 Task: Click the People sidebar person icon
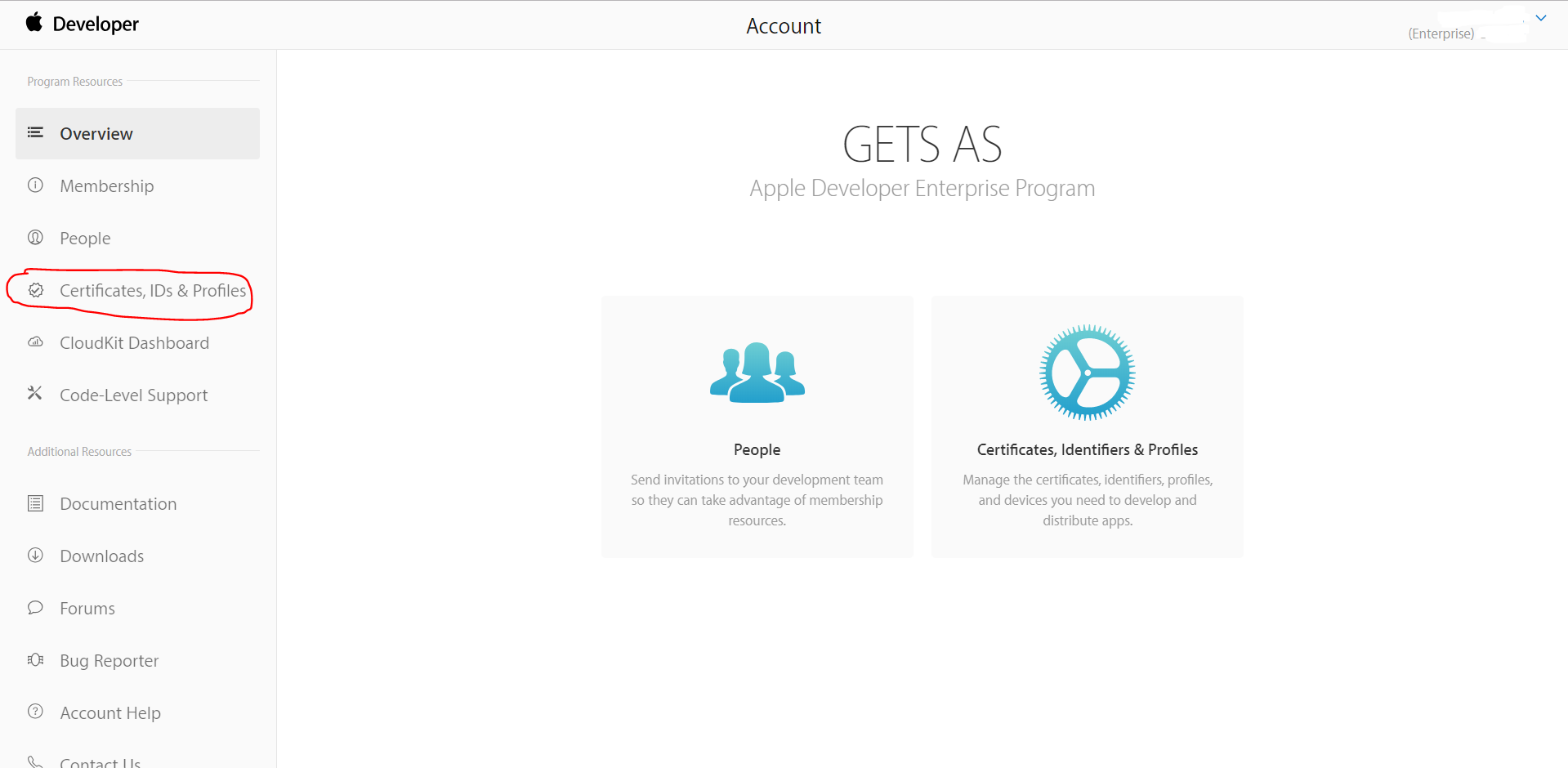(35, 237)
